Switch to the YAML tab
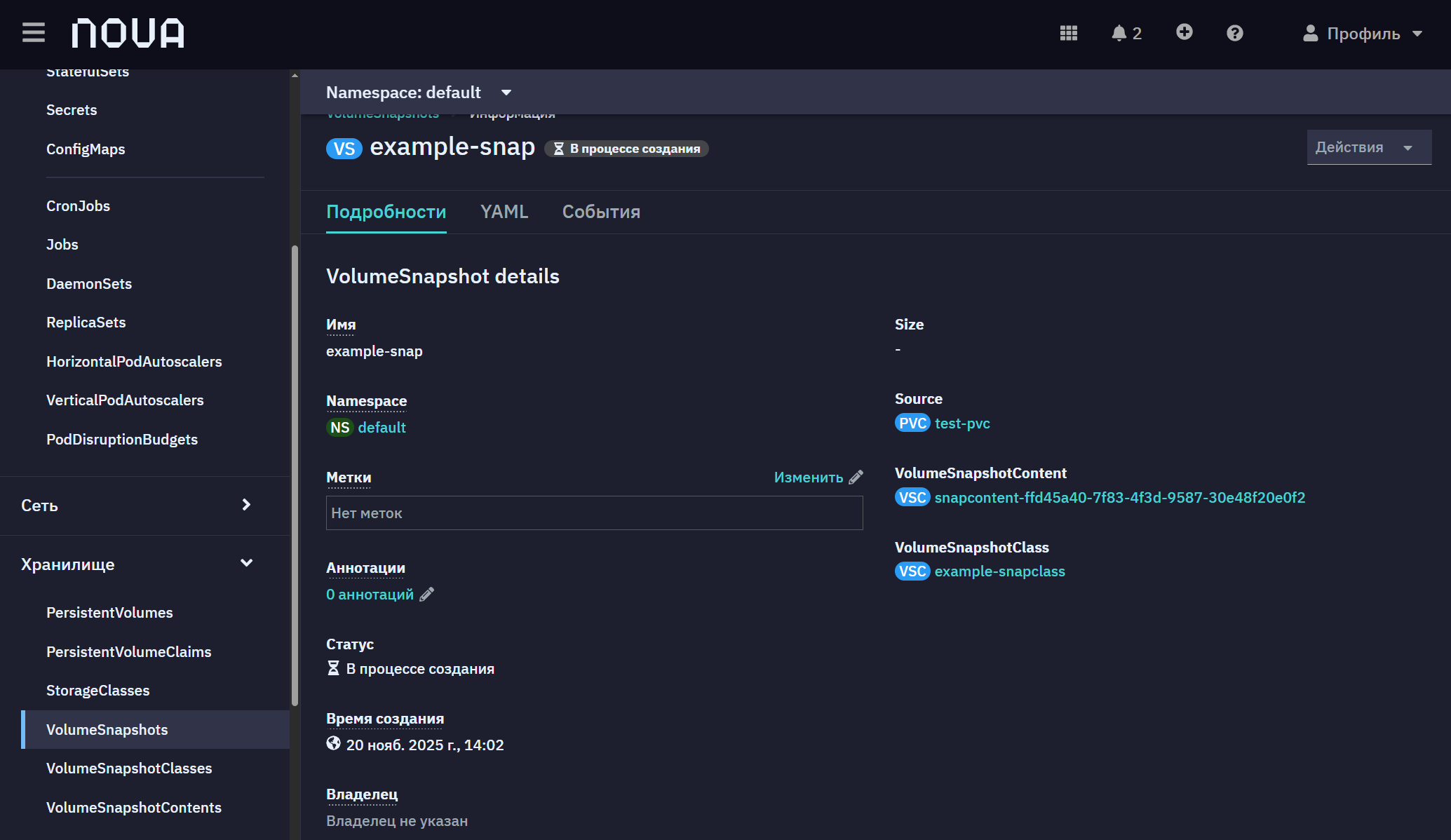This screenshot has width=1451, height=840. point(504,212)
